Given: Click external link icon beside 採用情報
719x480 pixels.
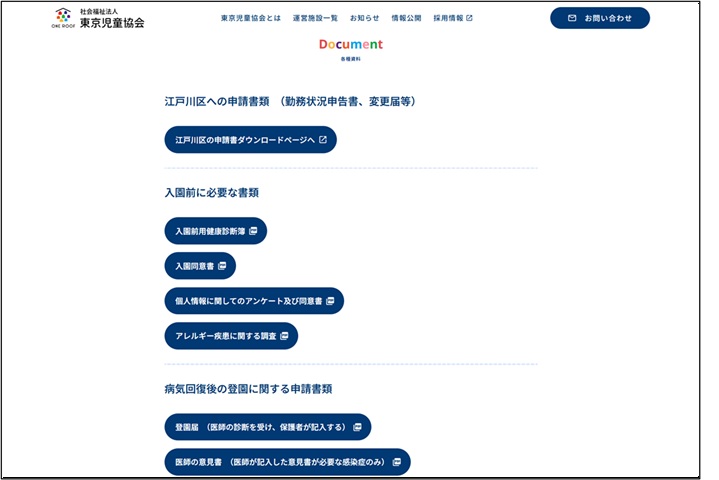Looking at the screenshot, I should [x=470, y=18].
